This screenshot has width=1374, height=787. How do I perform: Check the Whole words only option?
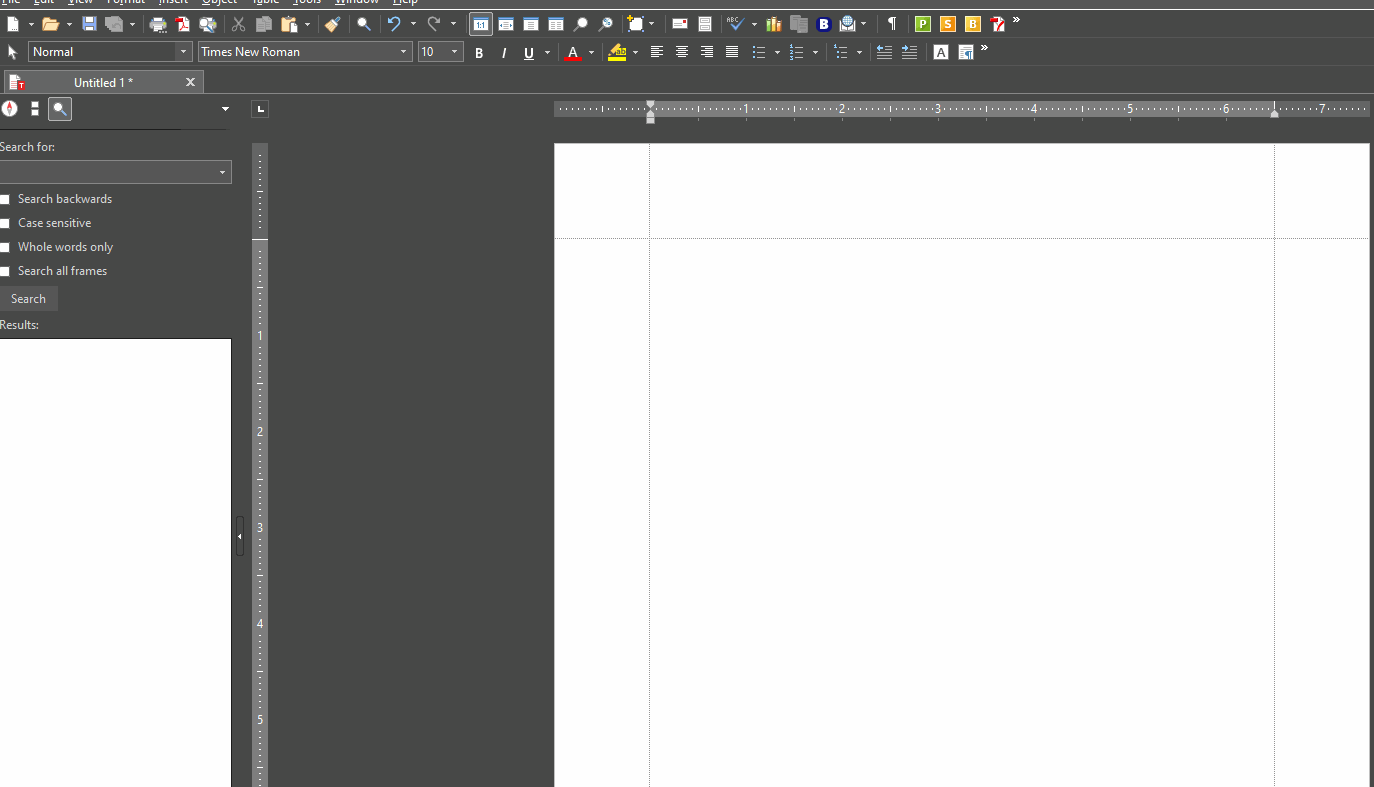pyautogui.click(x=5, y=248)
